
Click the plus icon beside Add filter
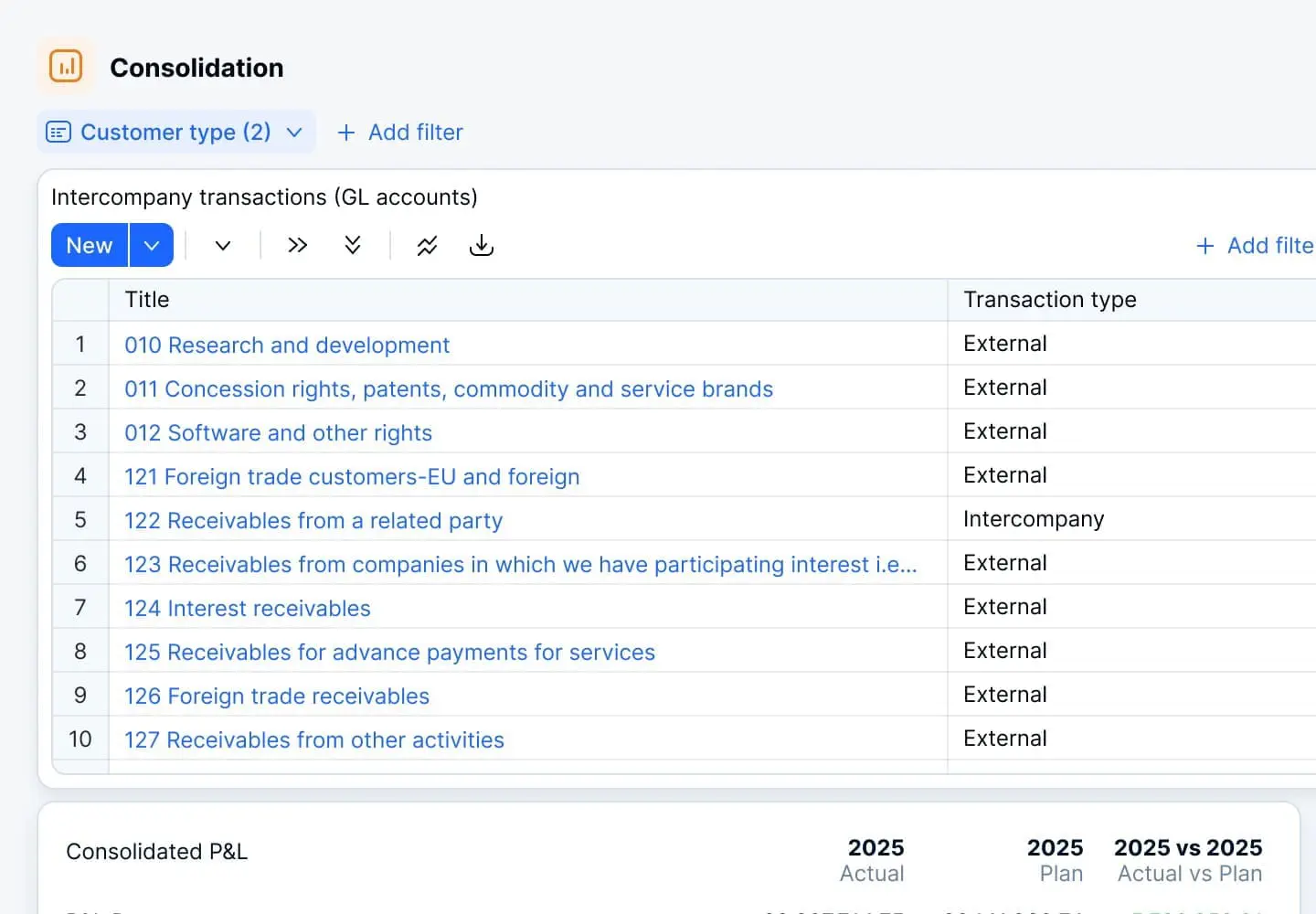pos(345,133)
